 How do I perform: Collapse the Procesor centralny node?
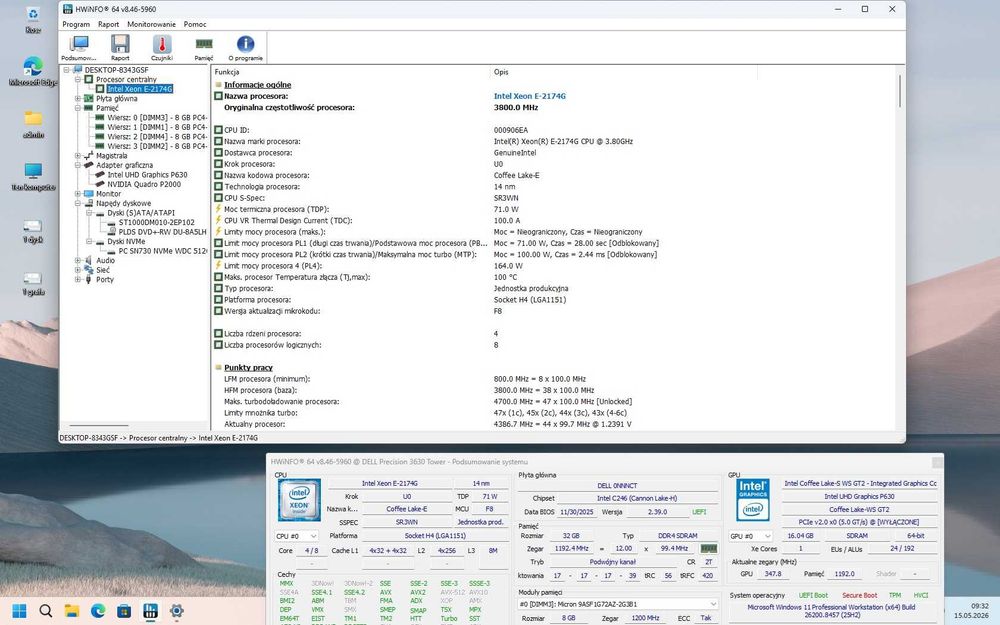point(78,80)
